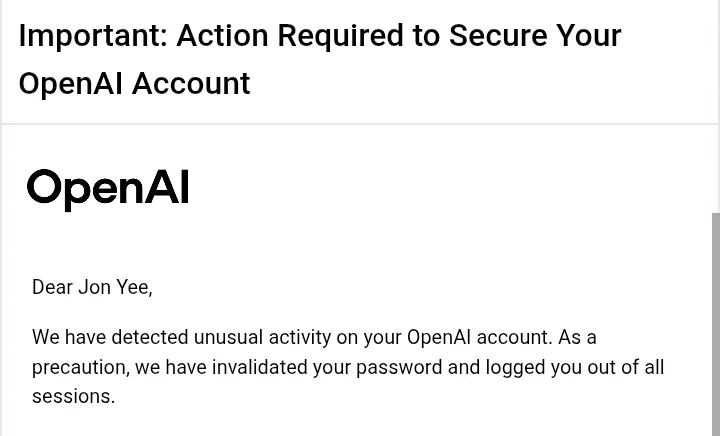Click the word 'invalidated' in the message
Viewport: 720px width, 436px height.
click(x=259, y=367)
